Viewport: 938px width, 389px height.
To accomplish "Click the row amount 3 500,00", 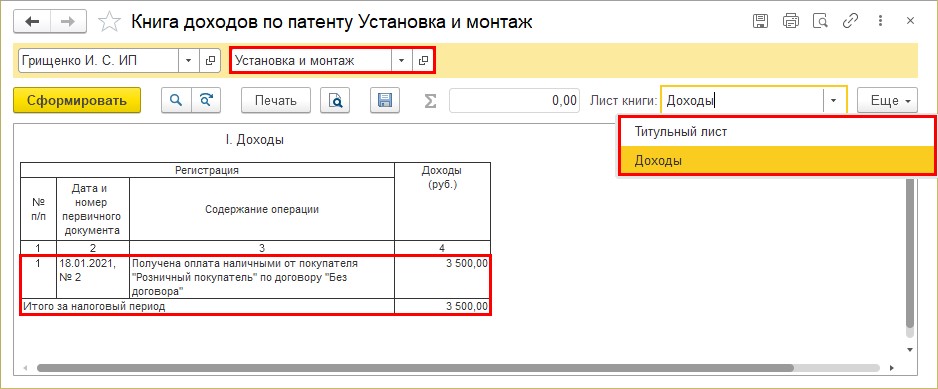I will pyautogui.click(x=442, y=277).
